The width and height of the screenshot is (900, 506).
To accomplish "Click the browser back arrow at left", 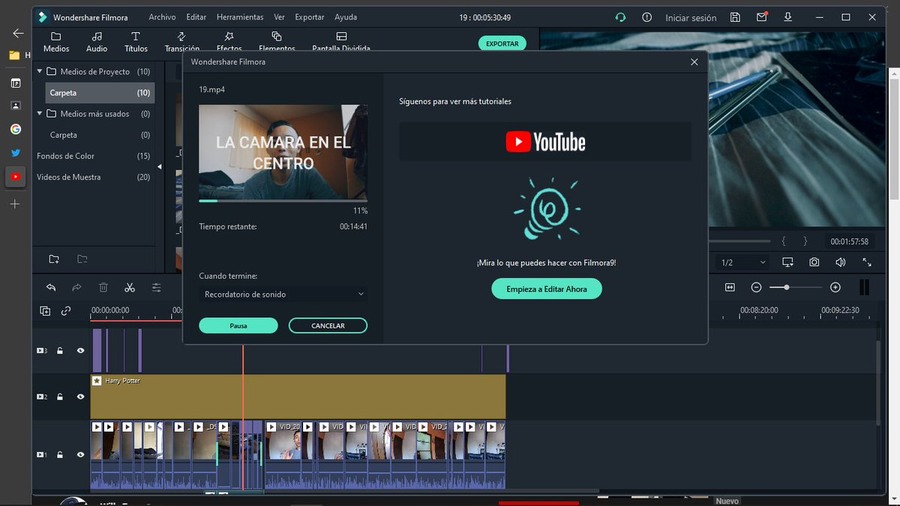I will pos(18,33).
